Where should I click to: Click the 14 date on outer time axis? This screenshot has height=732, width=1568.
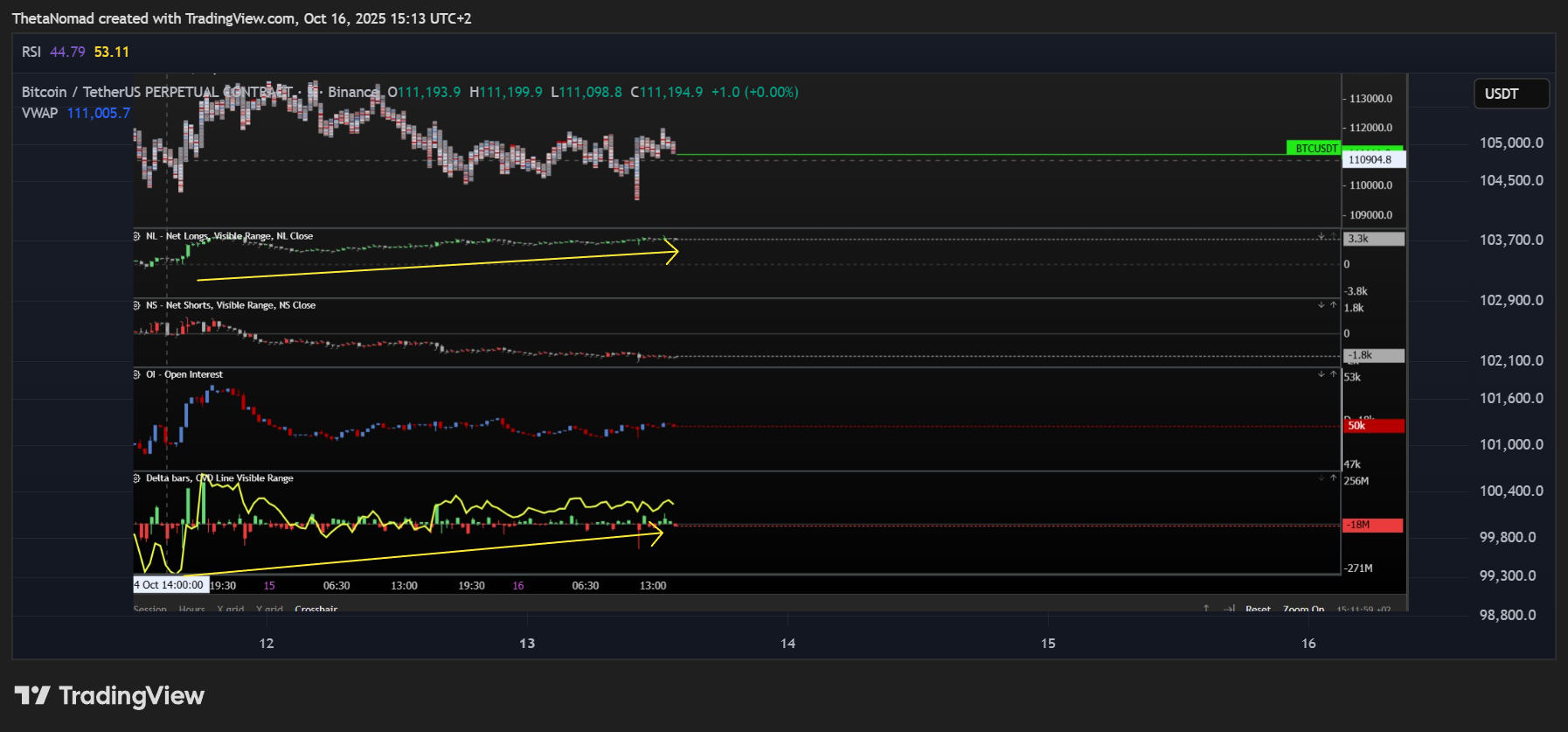pos(787,644)
